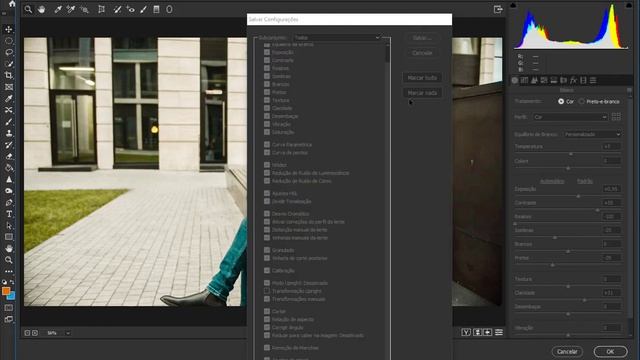Open the preview preferences menu icon

(x=499, y=332)
